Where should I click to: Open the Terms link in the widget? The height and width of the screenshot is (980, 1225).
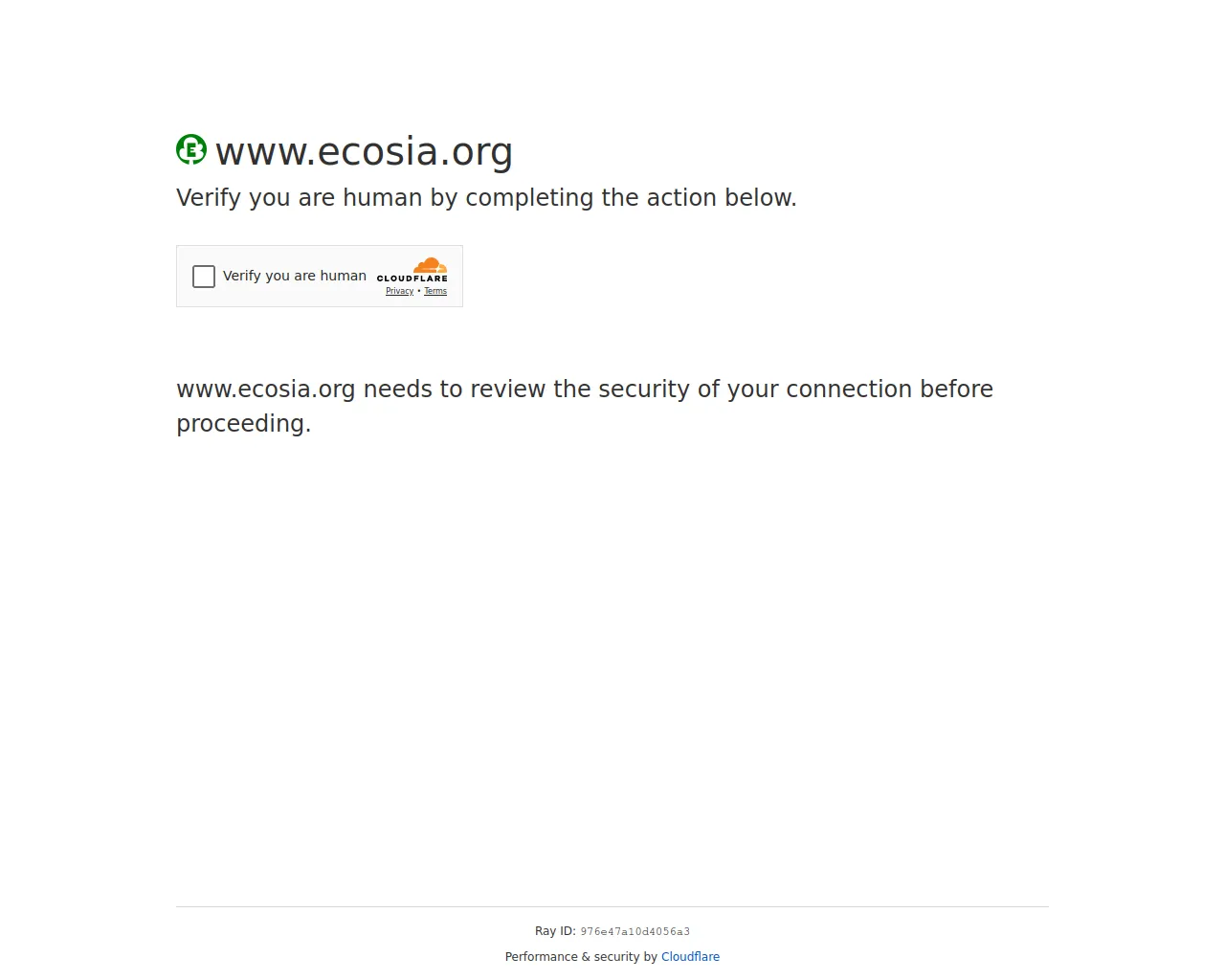[x=435, y=291]
